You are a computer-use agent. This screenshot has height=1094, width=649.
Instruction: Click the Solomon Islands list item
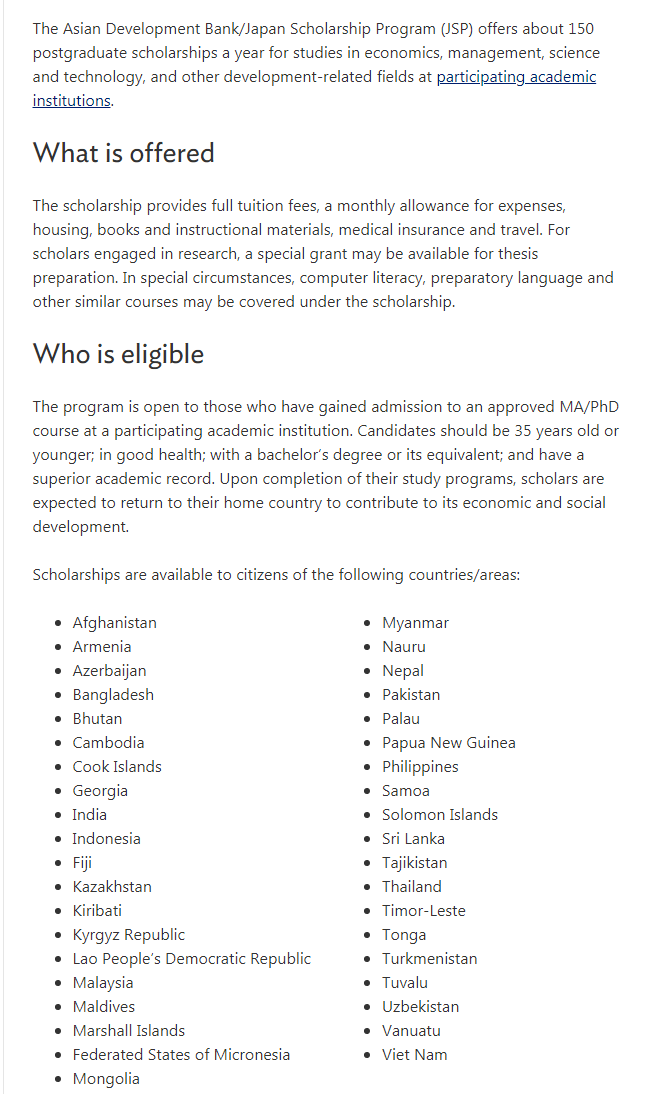point(440,814)
